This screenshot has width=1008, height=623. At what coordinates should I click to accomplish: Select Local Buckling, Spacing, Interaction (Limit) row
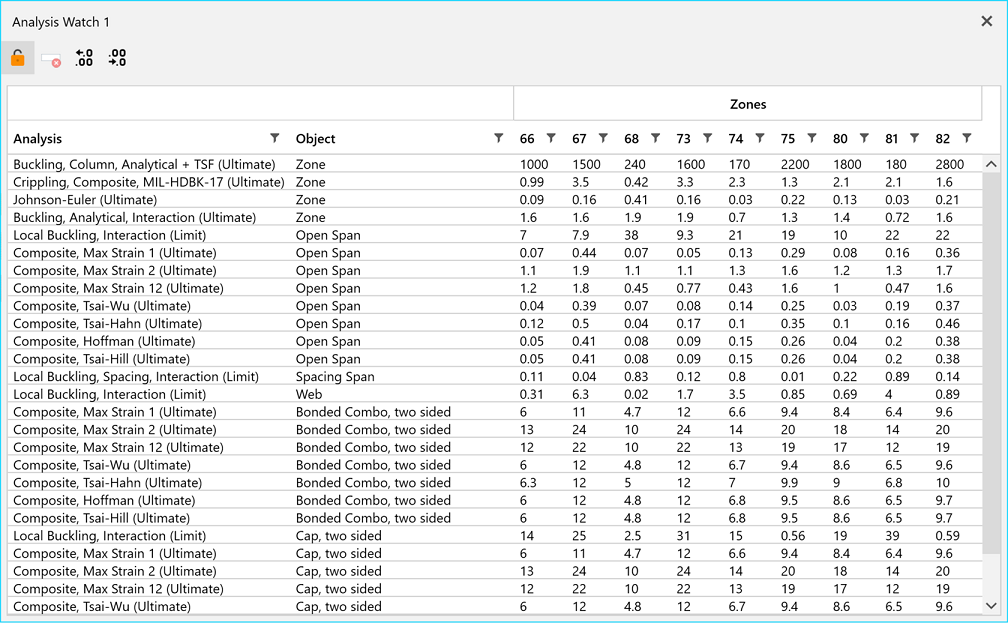[x=494, y=377]
